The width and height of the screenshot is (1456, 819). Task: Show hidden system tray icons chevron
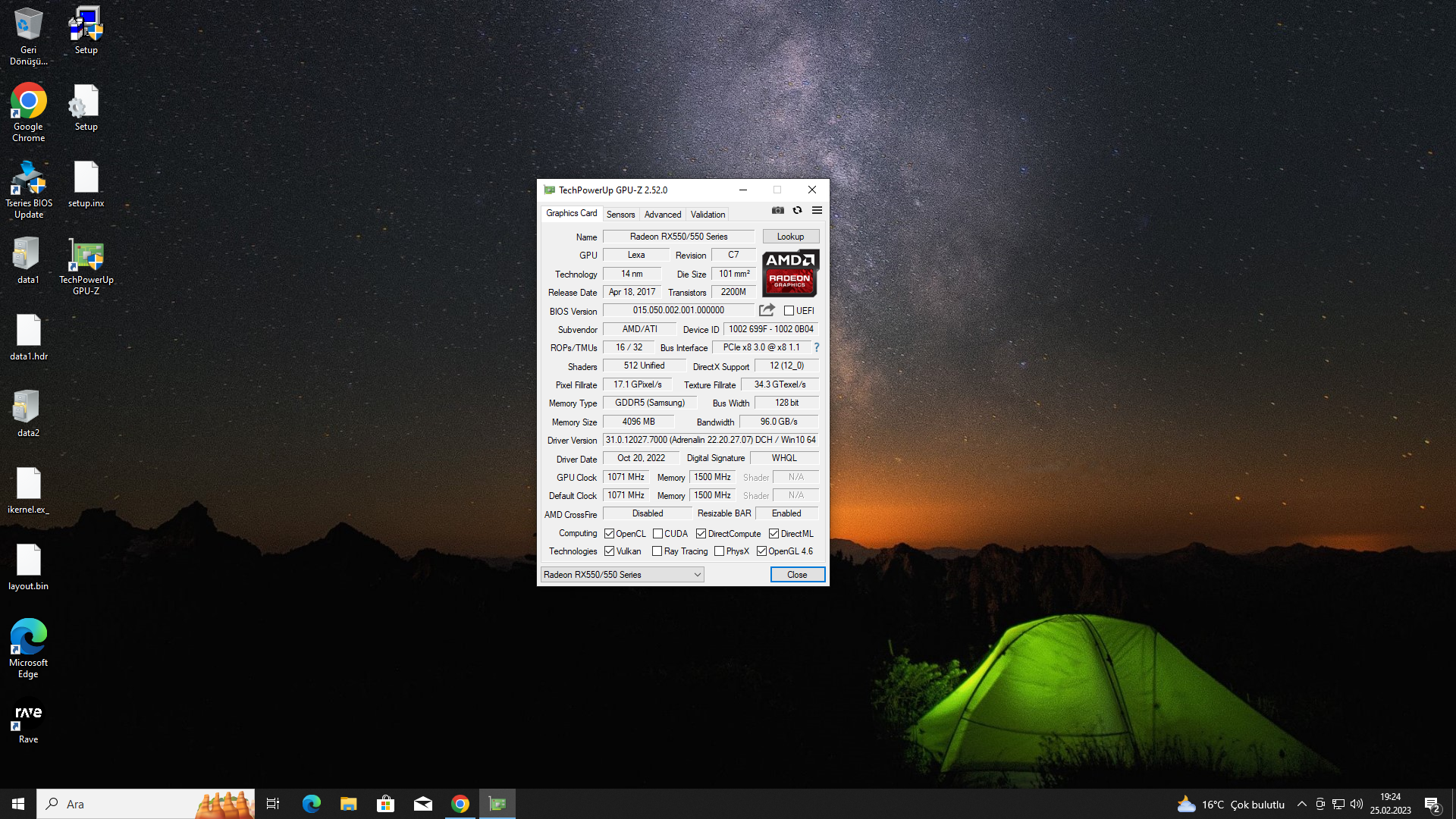coord(1301,804)
